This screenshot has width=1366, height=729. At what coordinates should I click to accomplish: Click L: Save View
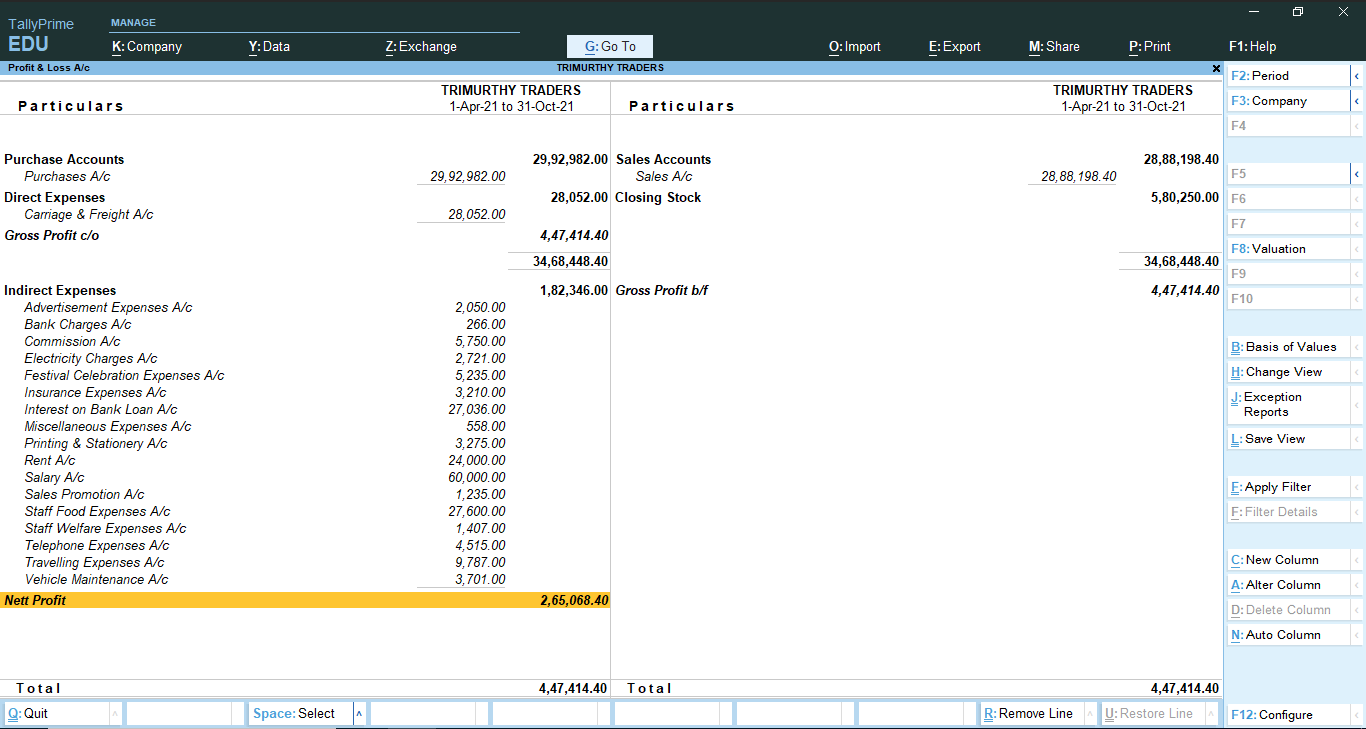[x=1288, y=439]
